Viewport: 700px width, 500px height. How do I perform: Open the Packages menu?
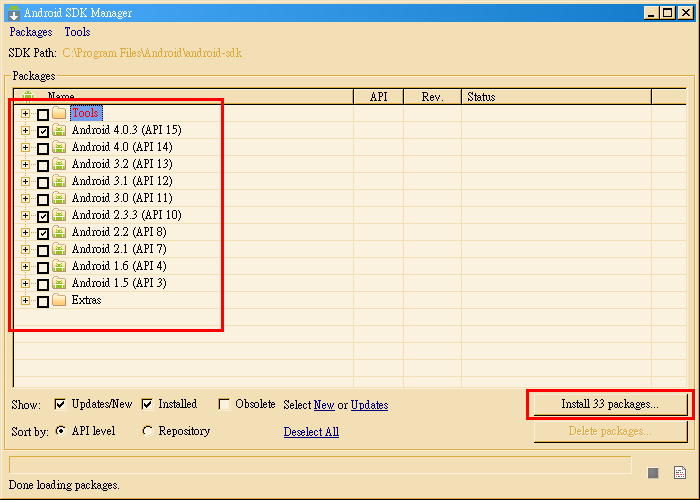[31, 32]
